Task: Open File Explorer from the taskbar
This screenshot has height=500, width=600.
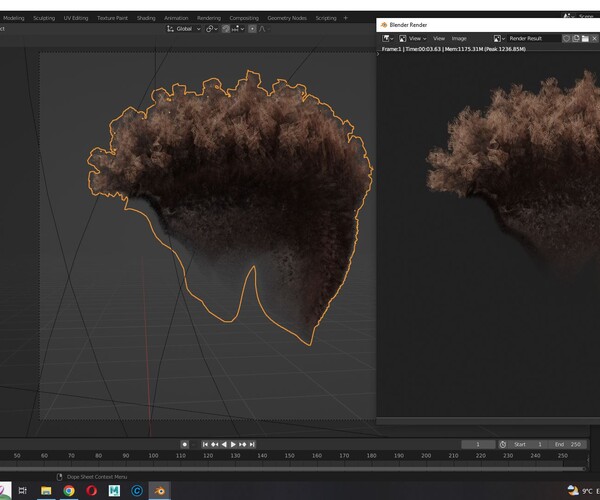Action: pos(46,490)
